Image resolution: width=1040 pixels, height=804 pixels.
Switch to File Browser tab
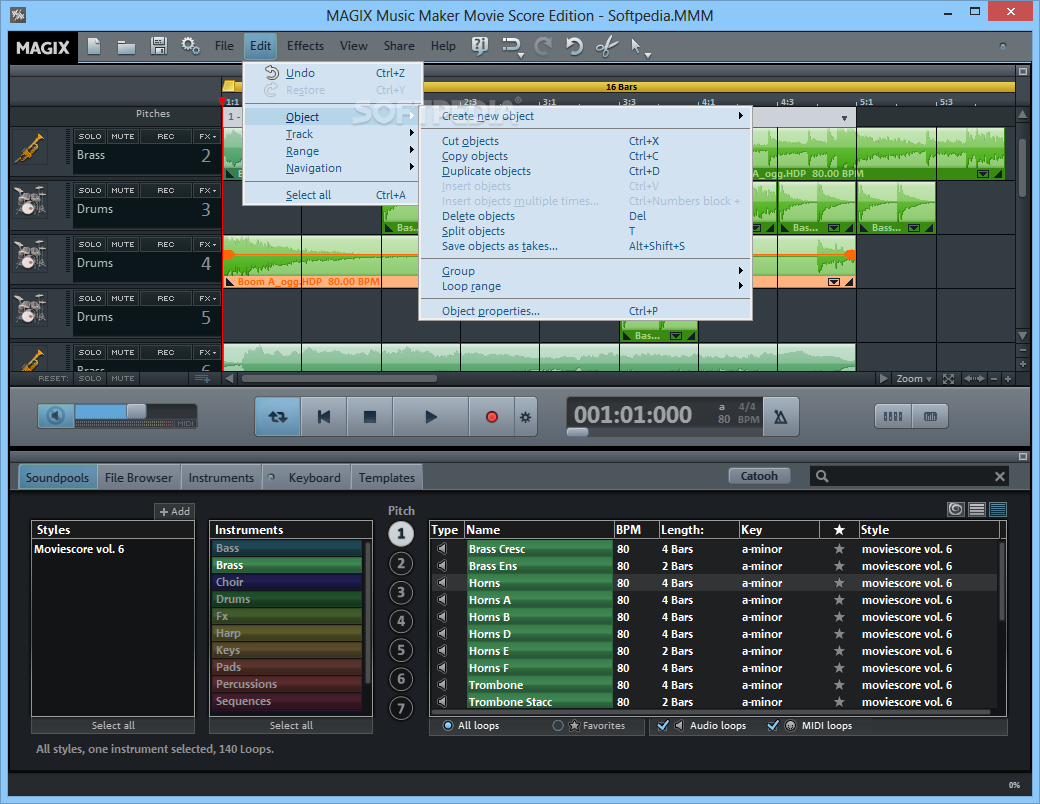[x=138, y=478]
